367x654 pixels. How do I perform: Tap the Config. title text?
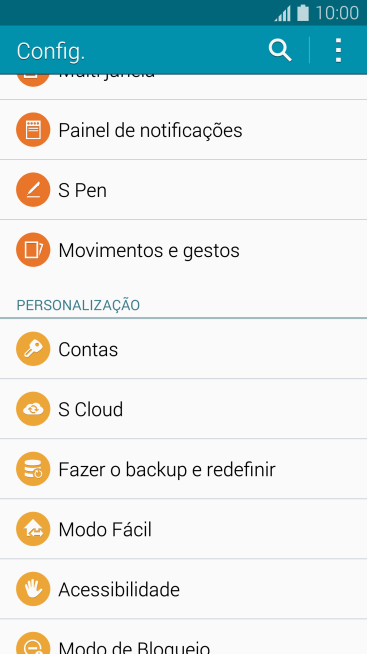point(50,52)
